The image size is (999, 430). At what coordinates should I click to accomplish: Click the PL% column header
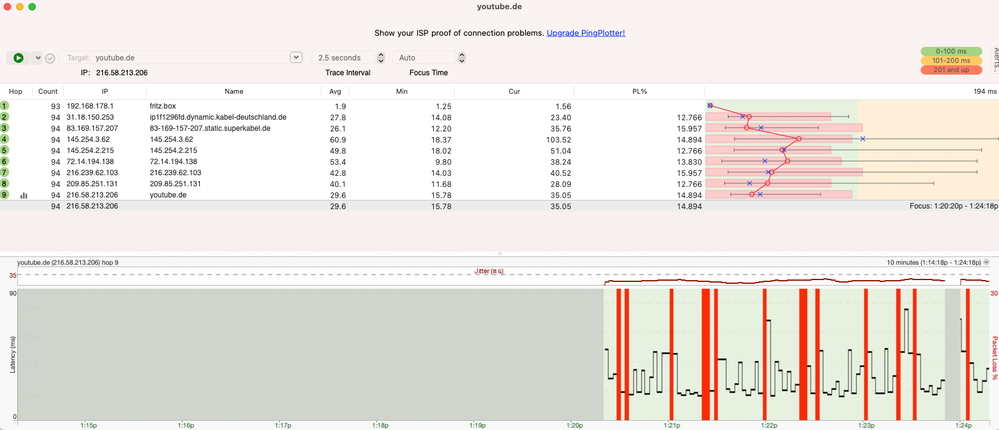(x=639, y=92)
